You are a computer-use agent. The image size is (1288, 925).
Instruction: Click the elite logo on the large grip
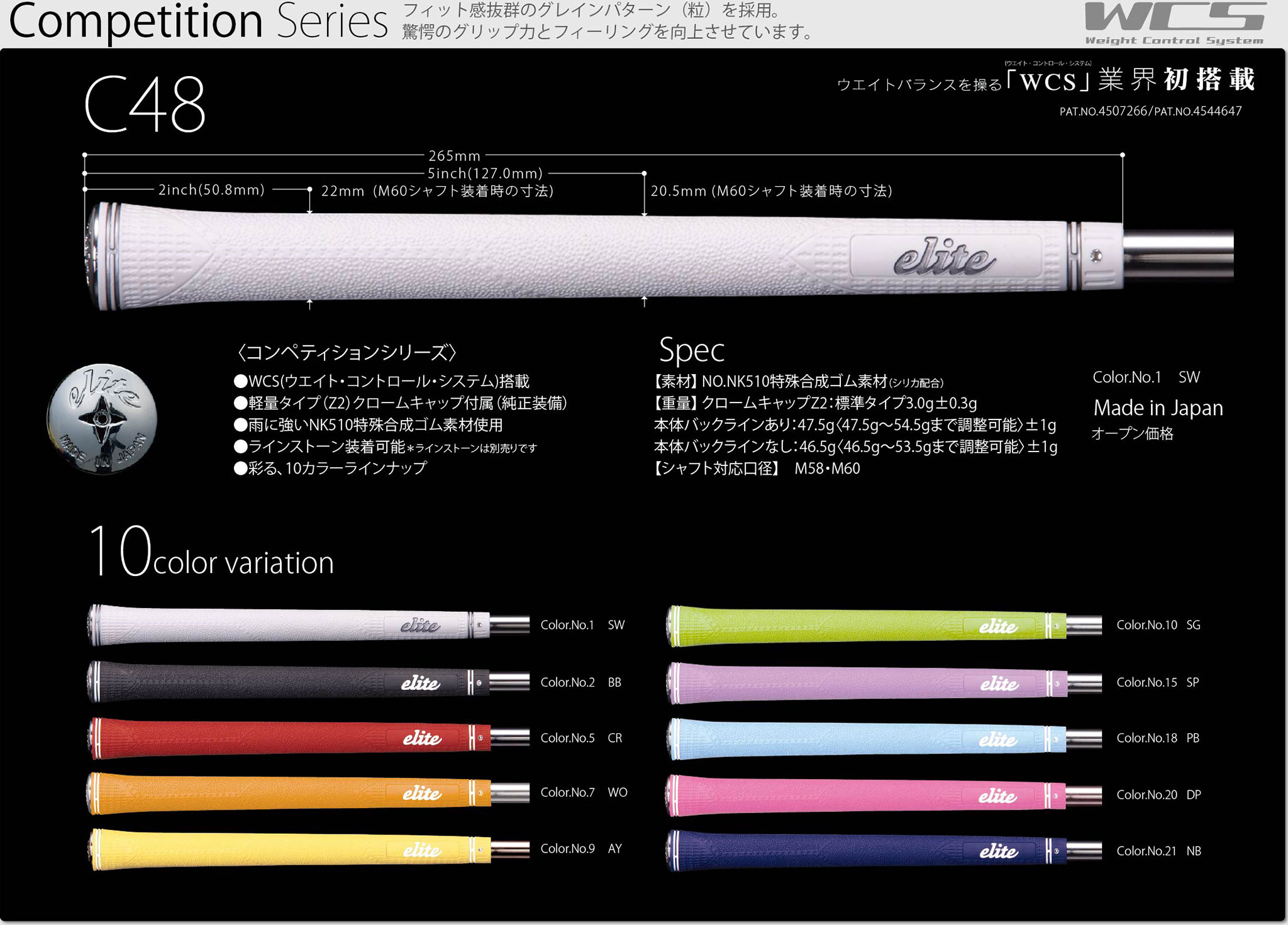coord(945,256)
